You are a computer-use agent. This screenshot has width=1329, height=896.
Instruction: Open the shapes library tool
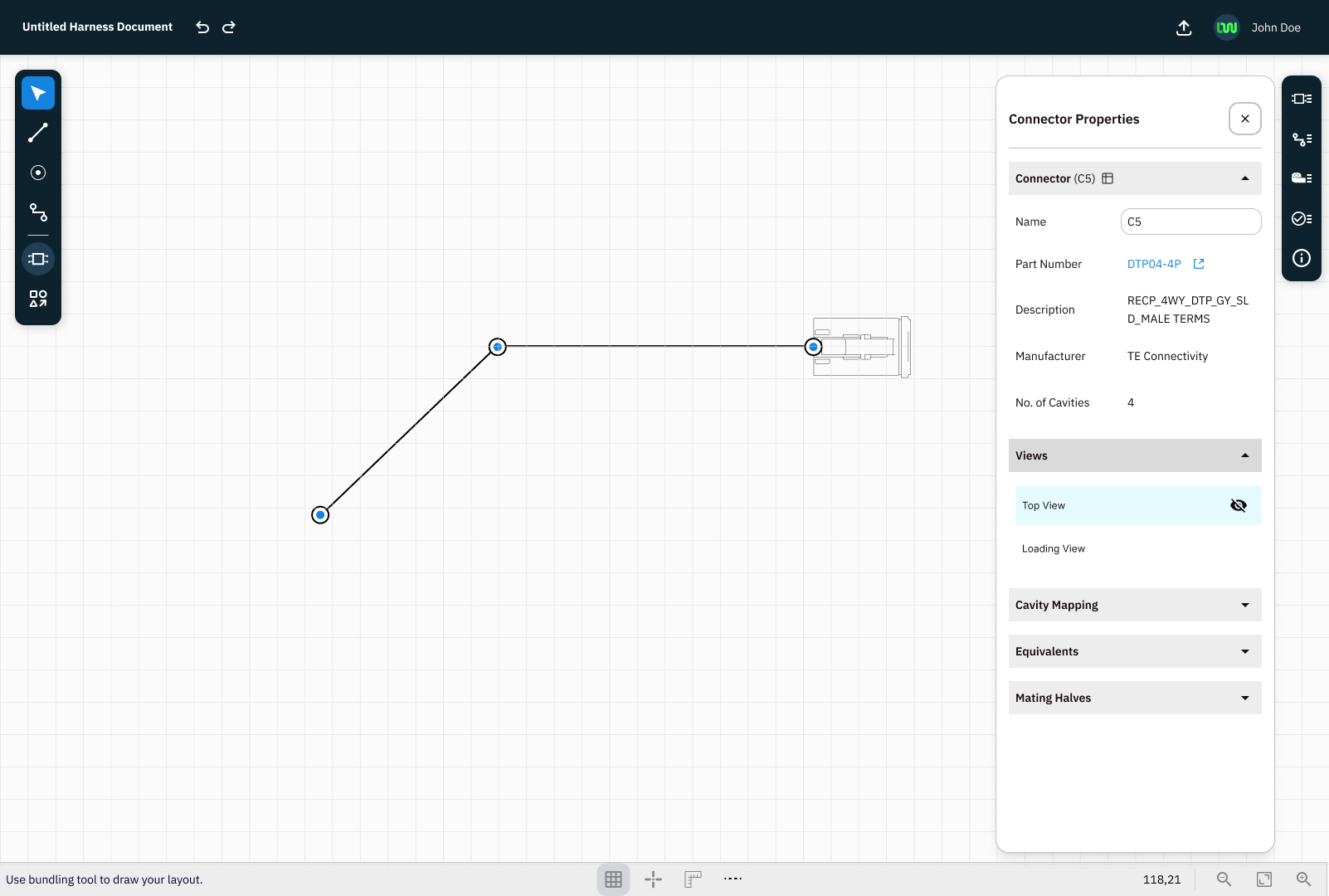(38, 299)
